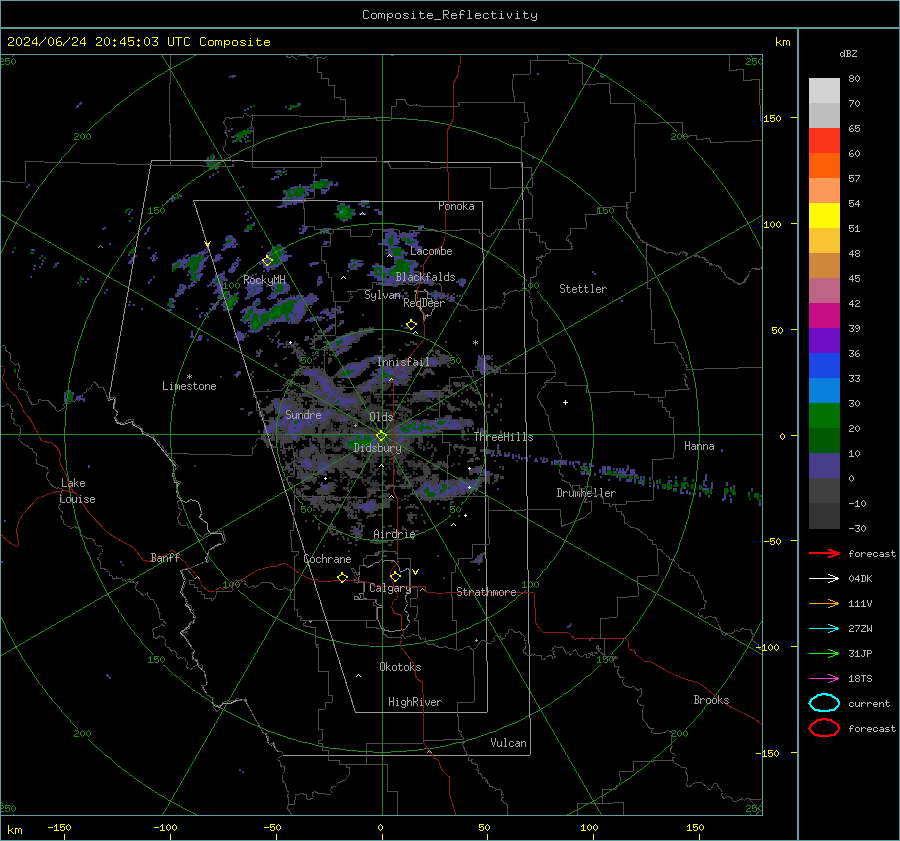Click the white plus marker east of ThreeHills
This screenshot has width=900, height=841.
pyautogui.click(x=565, y=402)
